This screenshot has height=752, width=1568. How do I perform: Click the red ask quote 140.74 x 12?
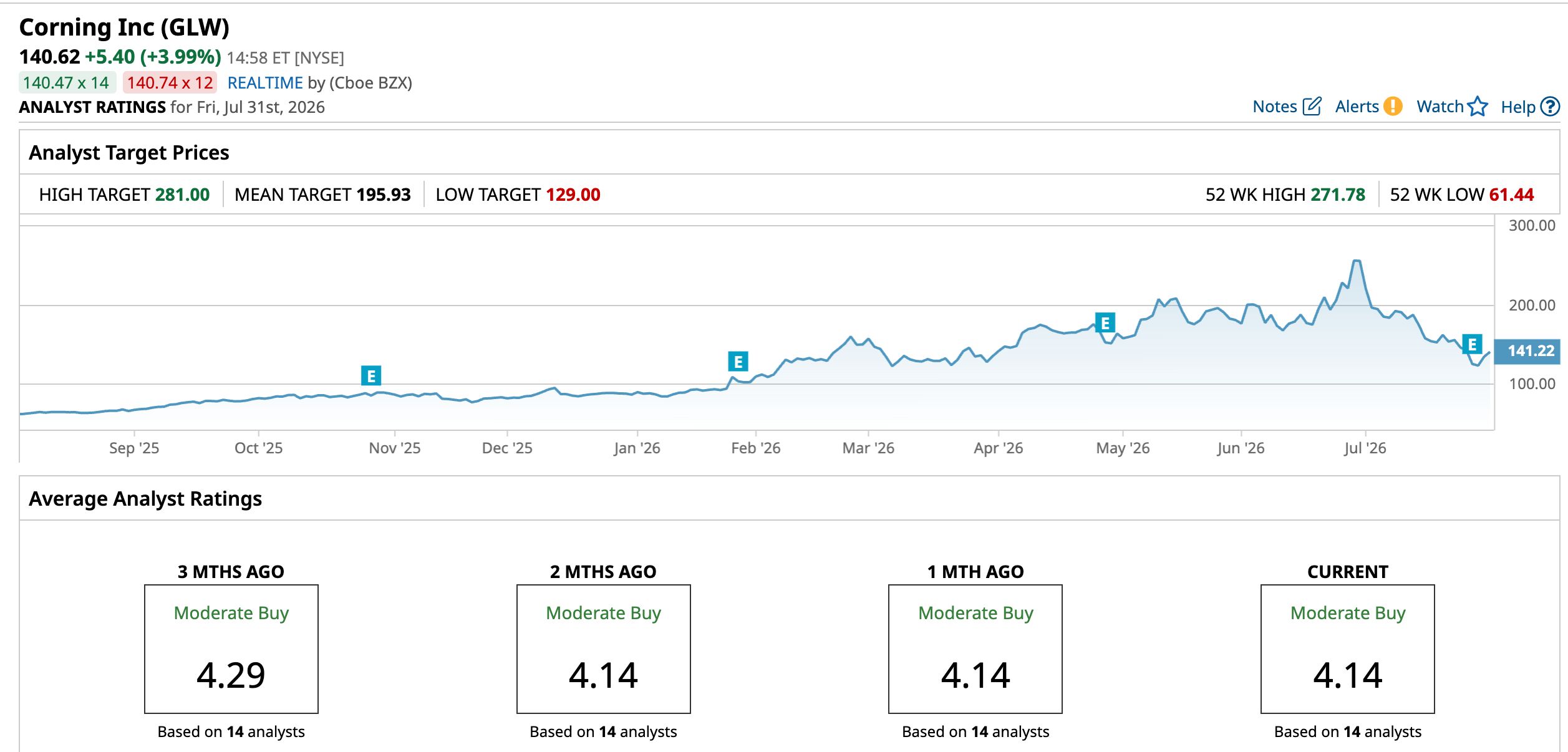click(170, 83)
